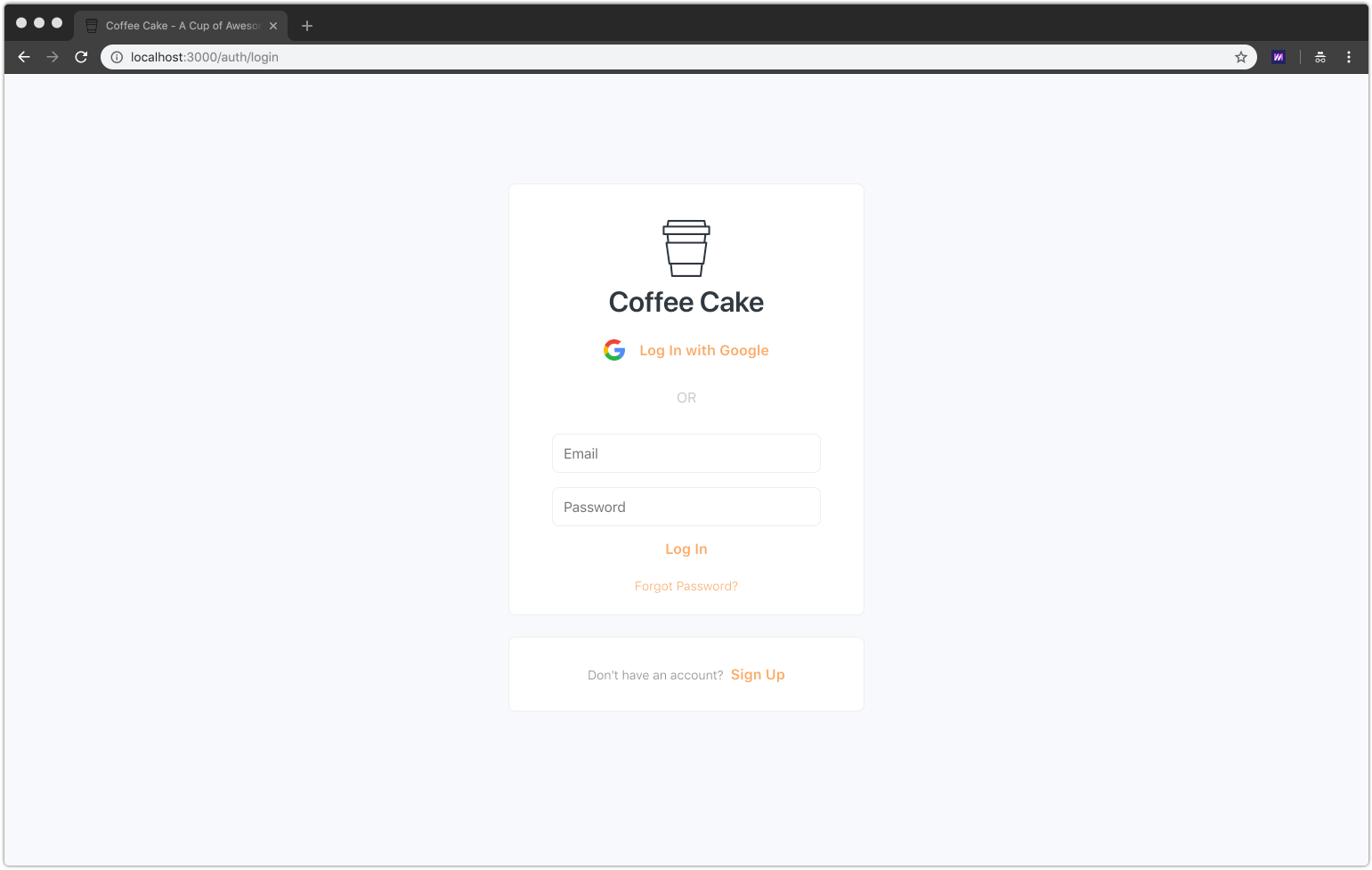Viewport: 1372px width, 870px height.
Task: Click the green maximize window button
Action: coord(57,23)
